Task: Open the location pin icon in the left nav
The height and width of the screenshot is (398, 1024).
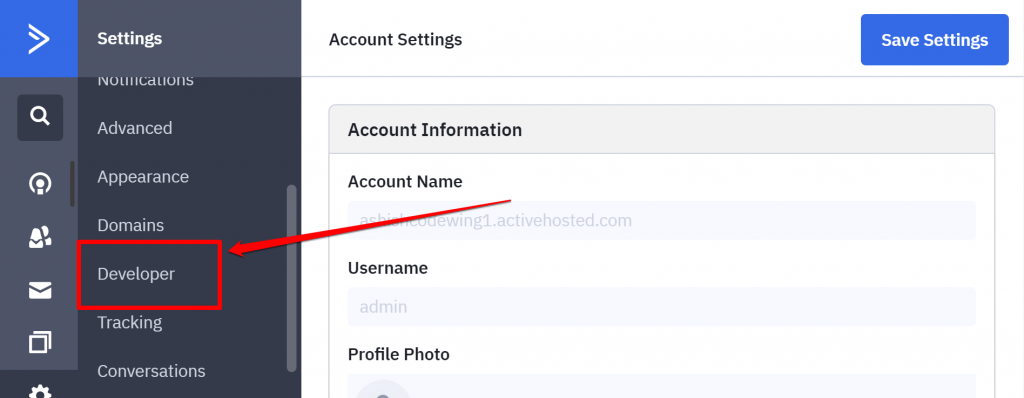Action: (40, 184)
